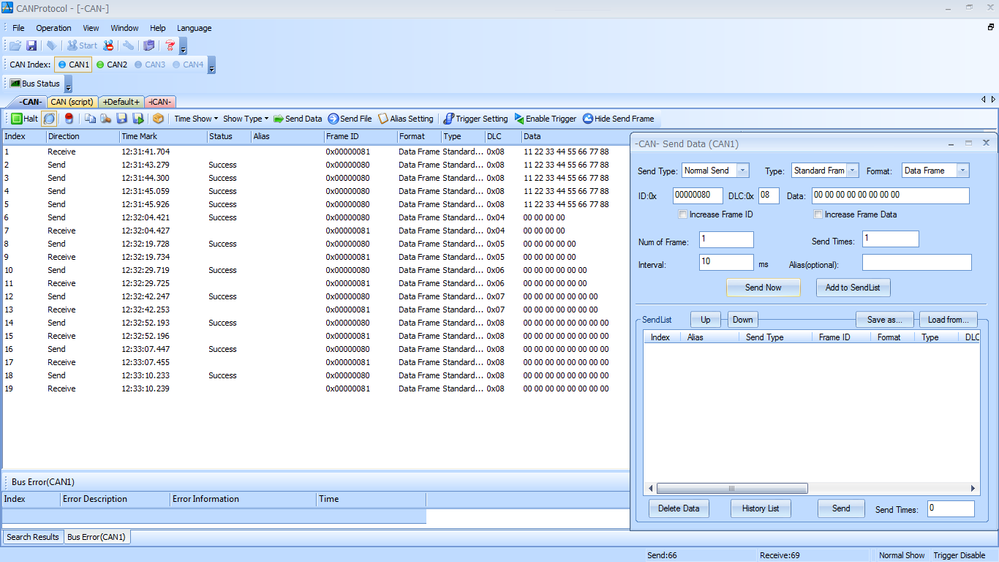
Task: Click the purple book icon in main toolbar
Action: coord(148,46)
